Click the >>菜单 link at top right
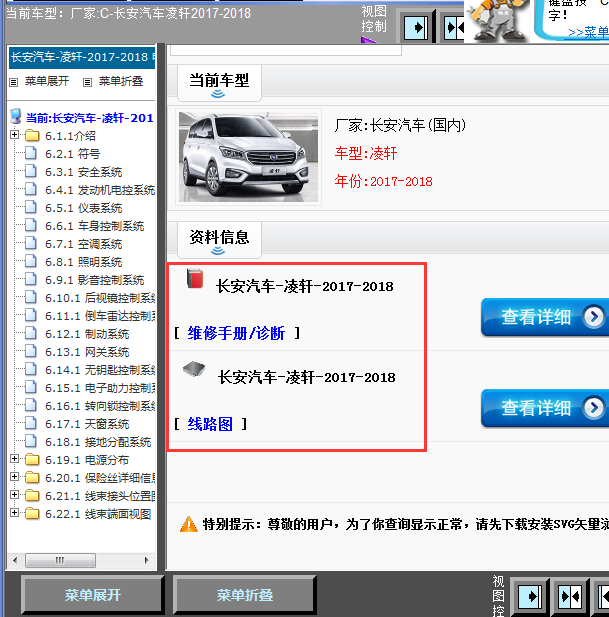 [588, 32]
